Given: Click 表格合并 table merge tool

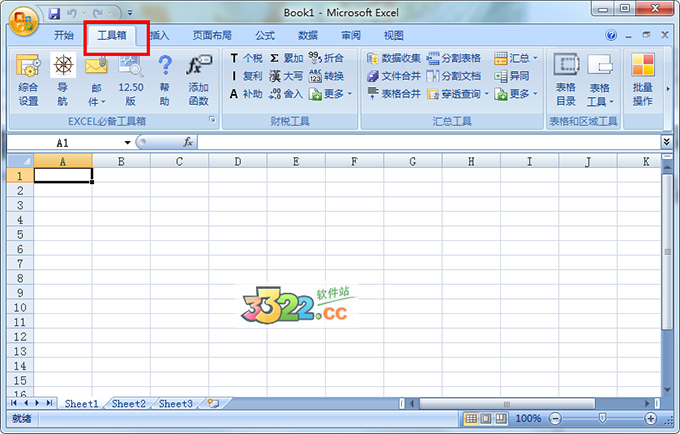Looking at the screenshot, I should tap(393, 94).
